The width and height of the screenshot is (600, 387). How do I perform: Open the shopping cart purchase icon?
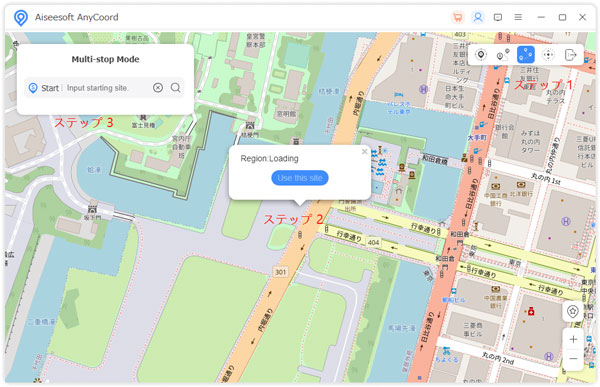pyautogui.click(x=457, y=17)
